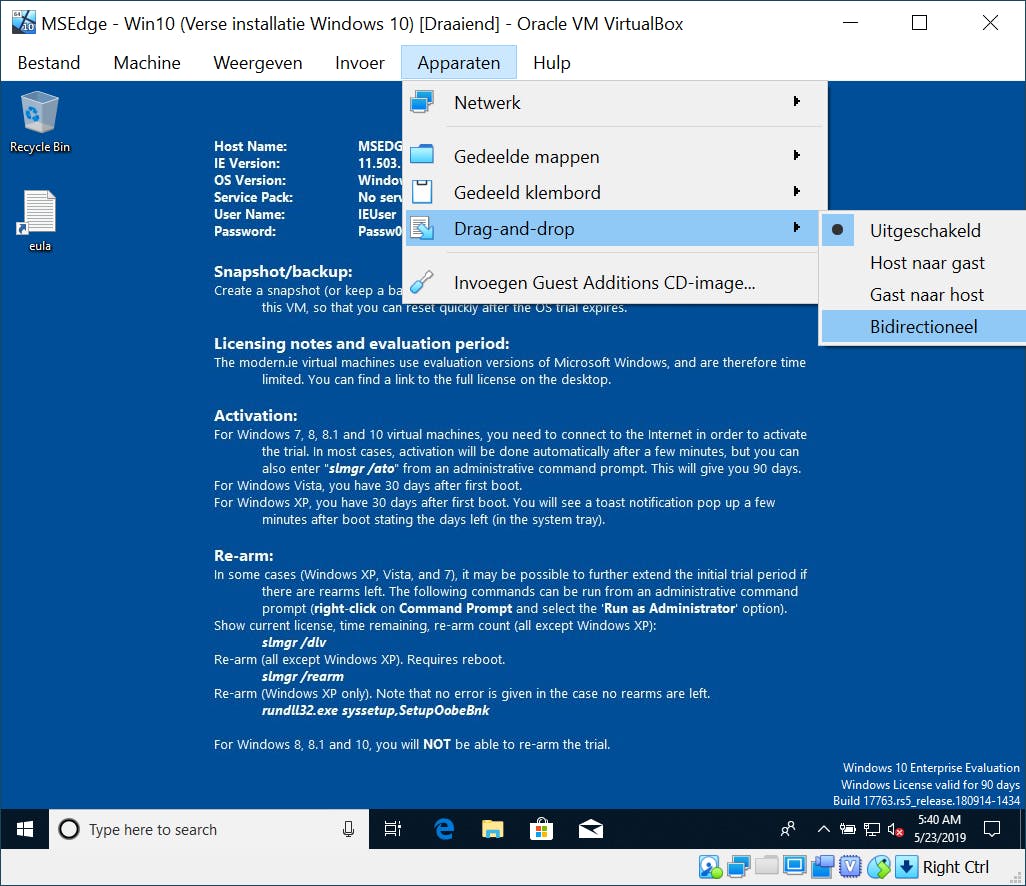The height and width of the screenshot is (886, 1026).
Task: Click the keyboard capture arrow icon
Action: (906, 867)
